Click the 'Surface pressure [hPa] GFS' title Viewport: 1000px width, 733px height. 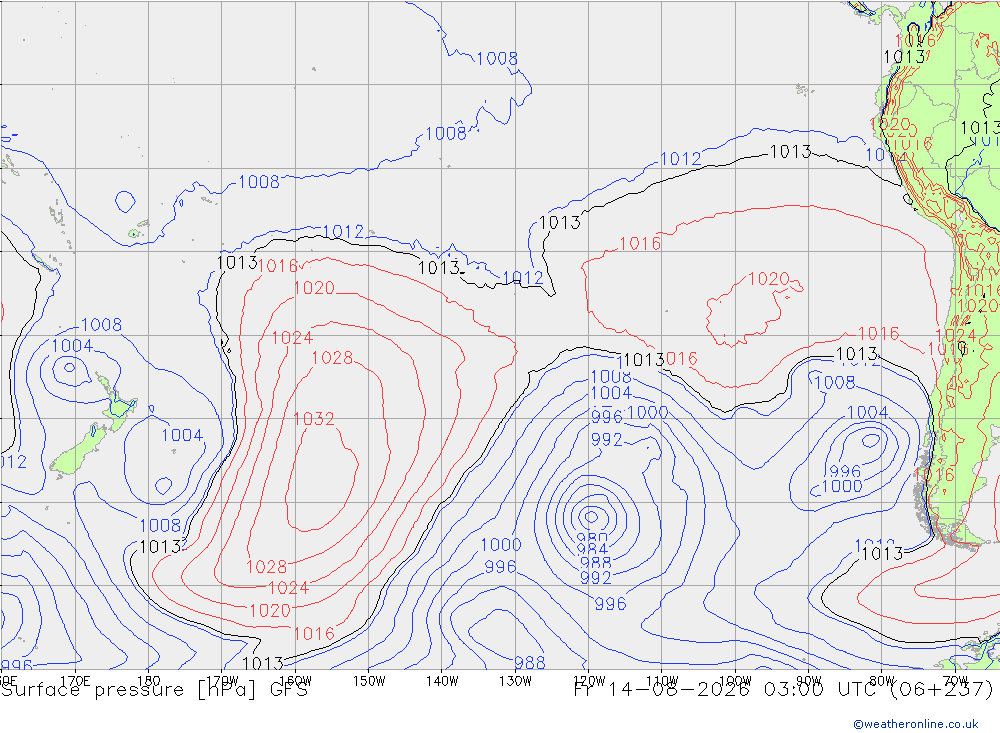coord(154,690)
